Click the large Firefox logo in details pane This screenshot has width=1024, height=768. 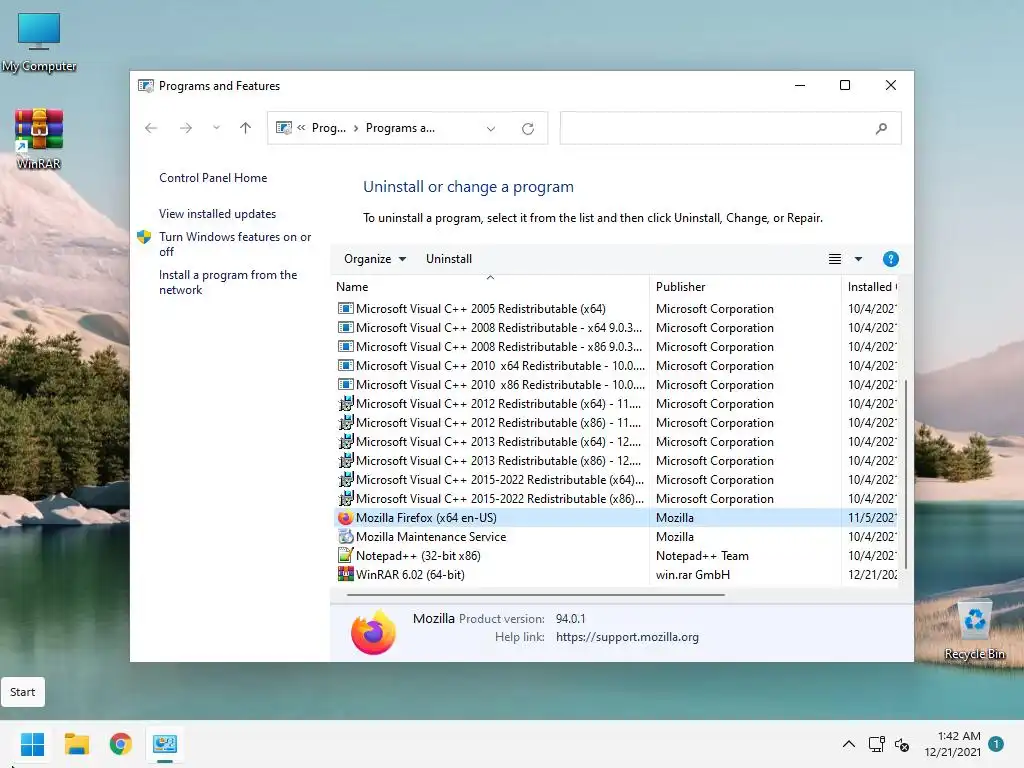pyautogui.click(x=374, y=633)
